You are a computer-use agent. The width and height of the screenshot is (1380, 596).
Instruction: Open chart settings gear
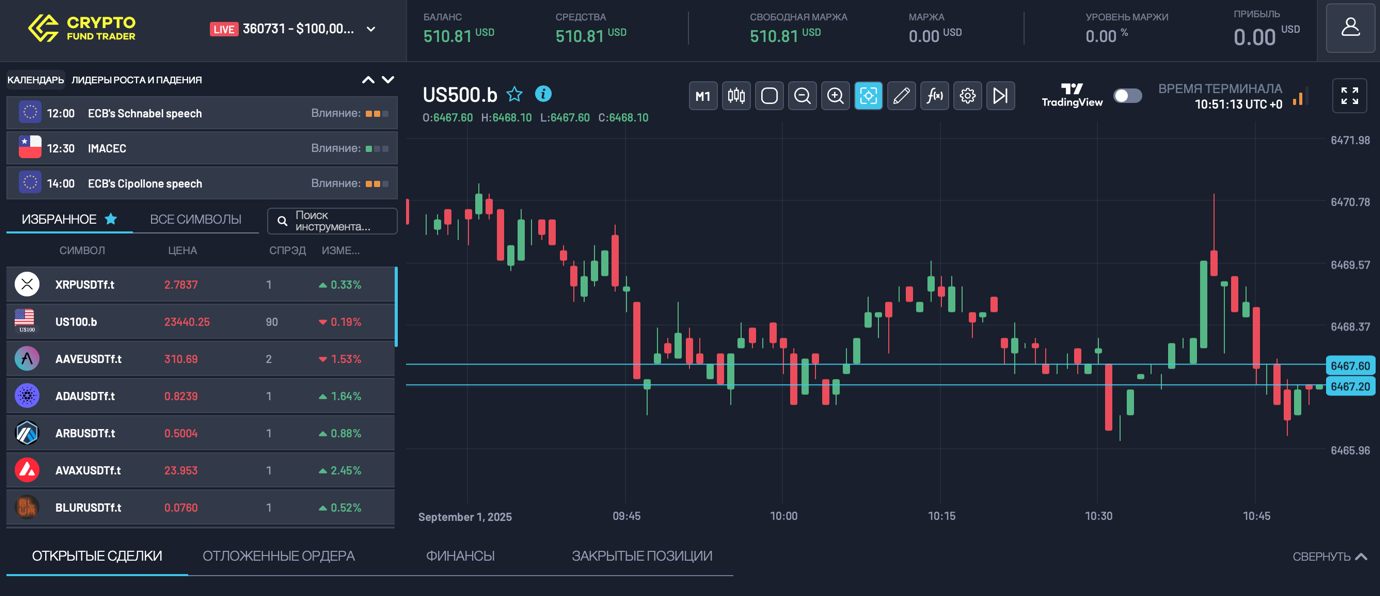pyautogui.click(x=967, y=96)
